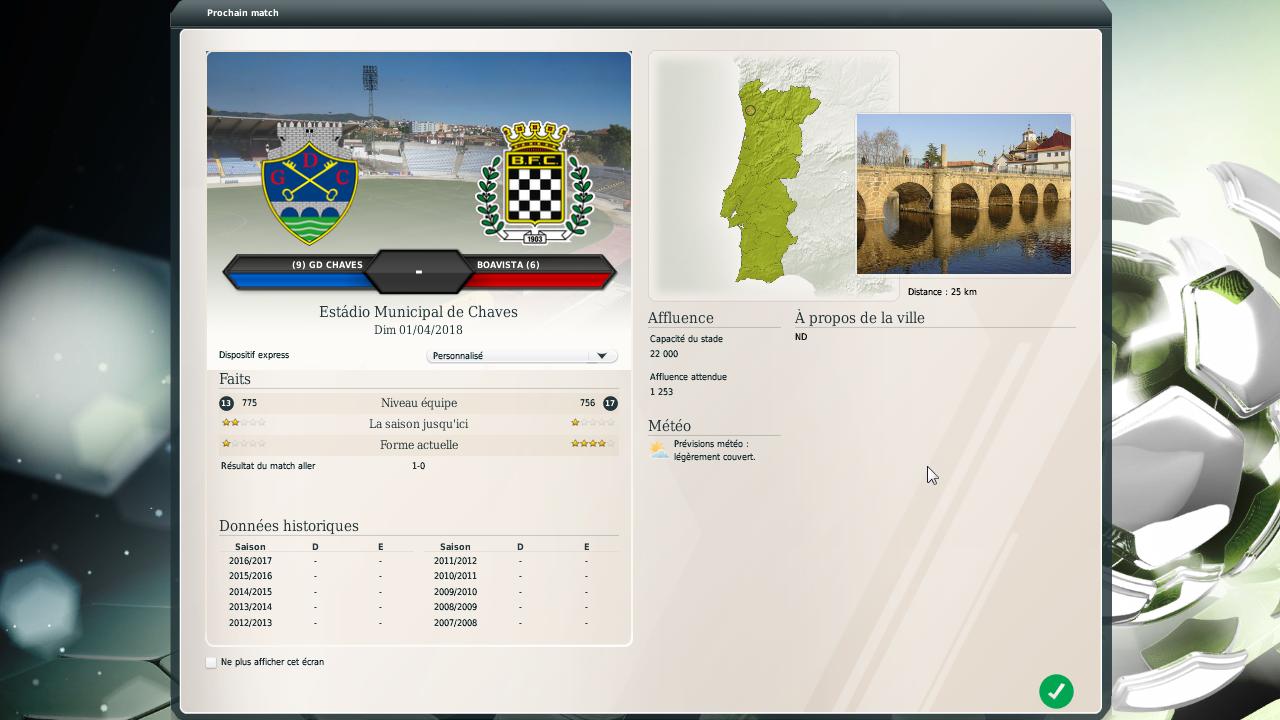
Task: Click the match date 'Dim 01/04/2018'
Action: 418,330
